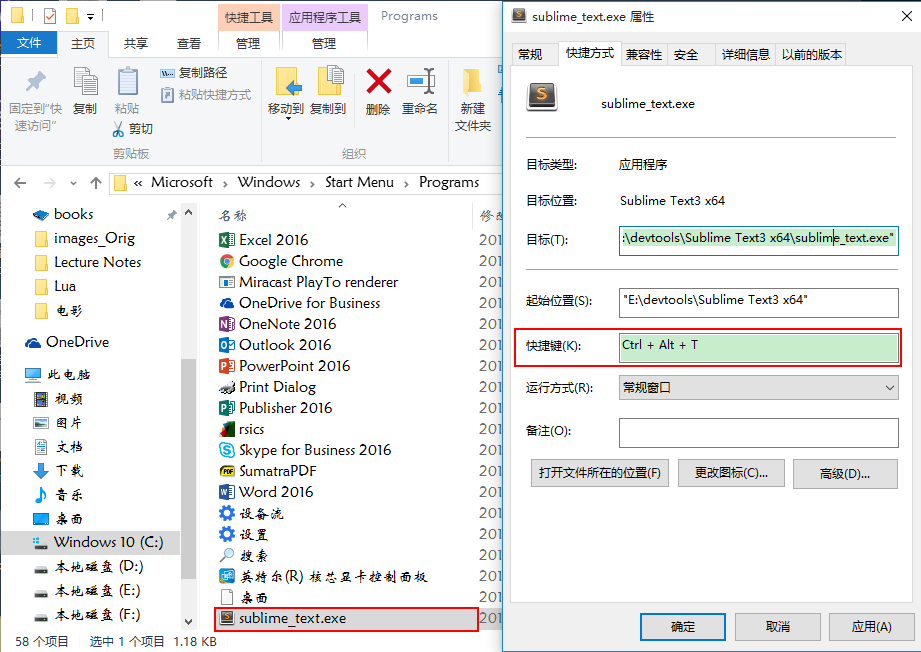Image resolution: width=921 pixels, height=652 pixels.
Task: Click the Shortcut key (快捷键) field
Action: point(758,347)
